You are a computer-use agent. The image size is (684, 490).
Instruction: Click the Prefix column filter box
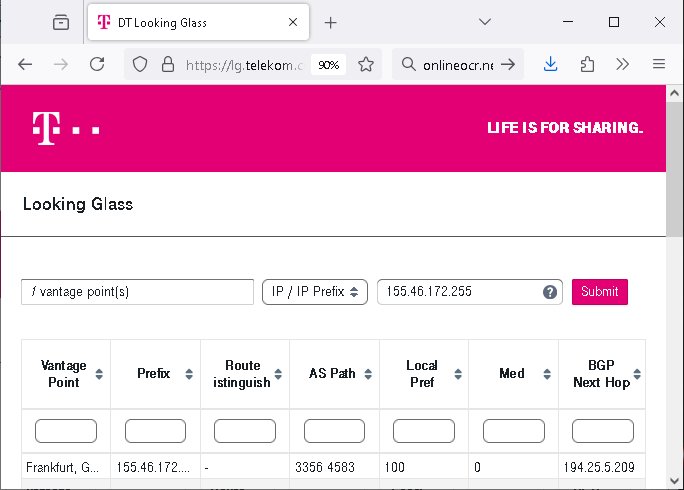[155, 431]
